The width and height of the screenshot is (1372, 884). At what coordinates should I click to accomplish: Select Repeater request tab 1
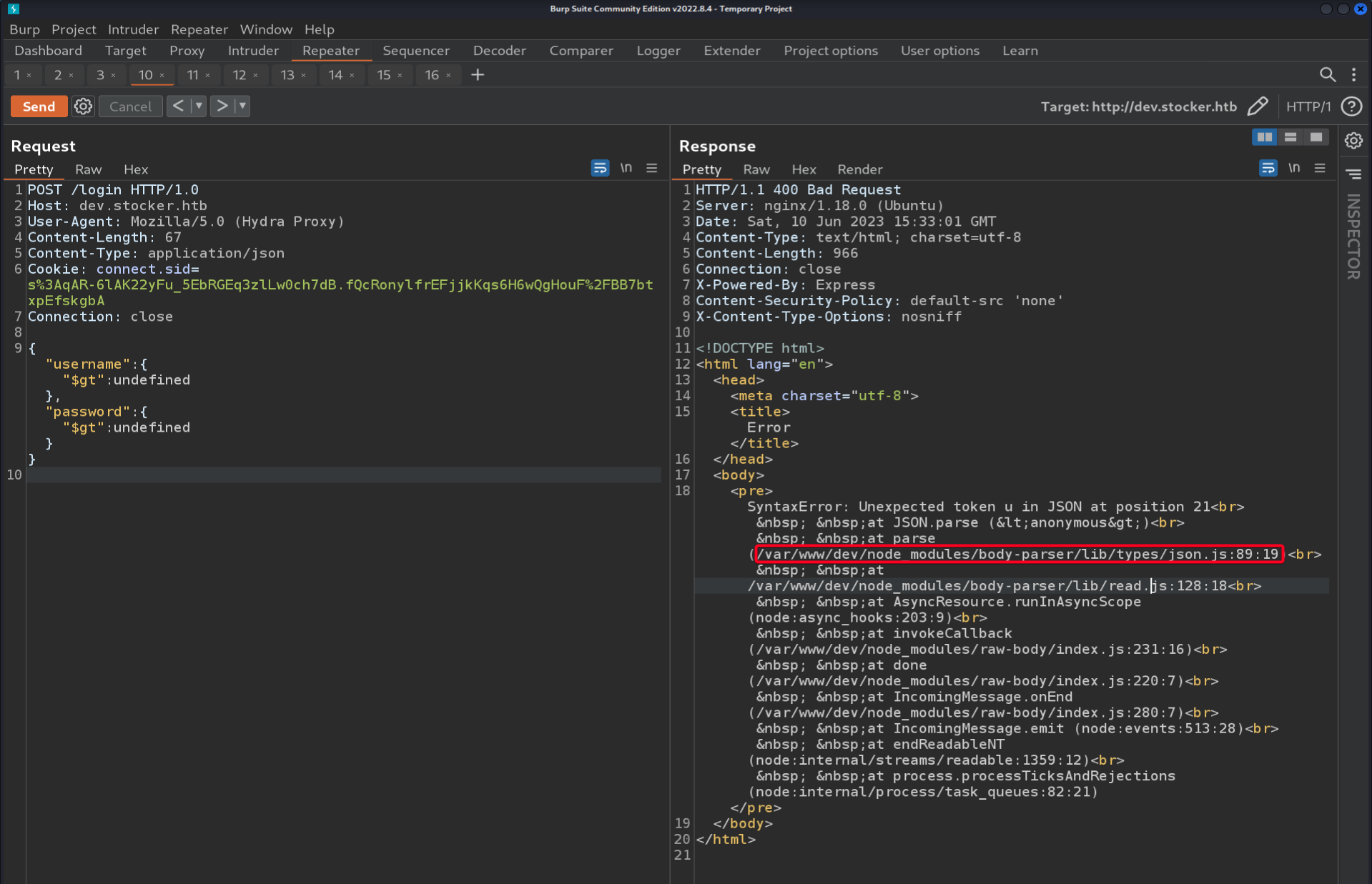coord(17,74)
